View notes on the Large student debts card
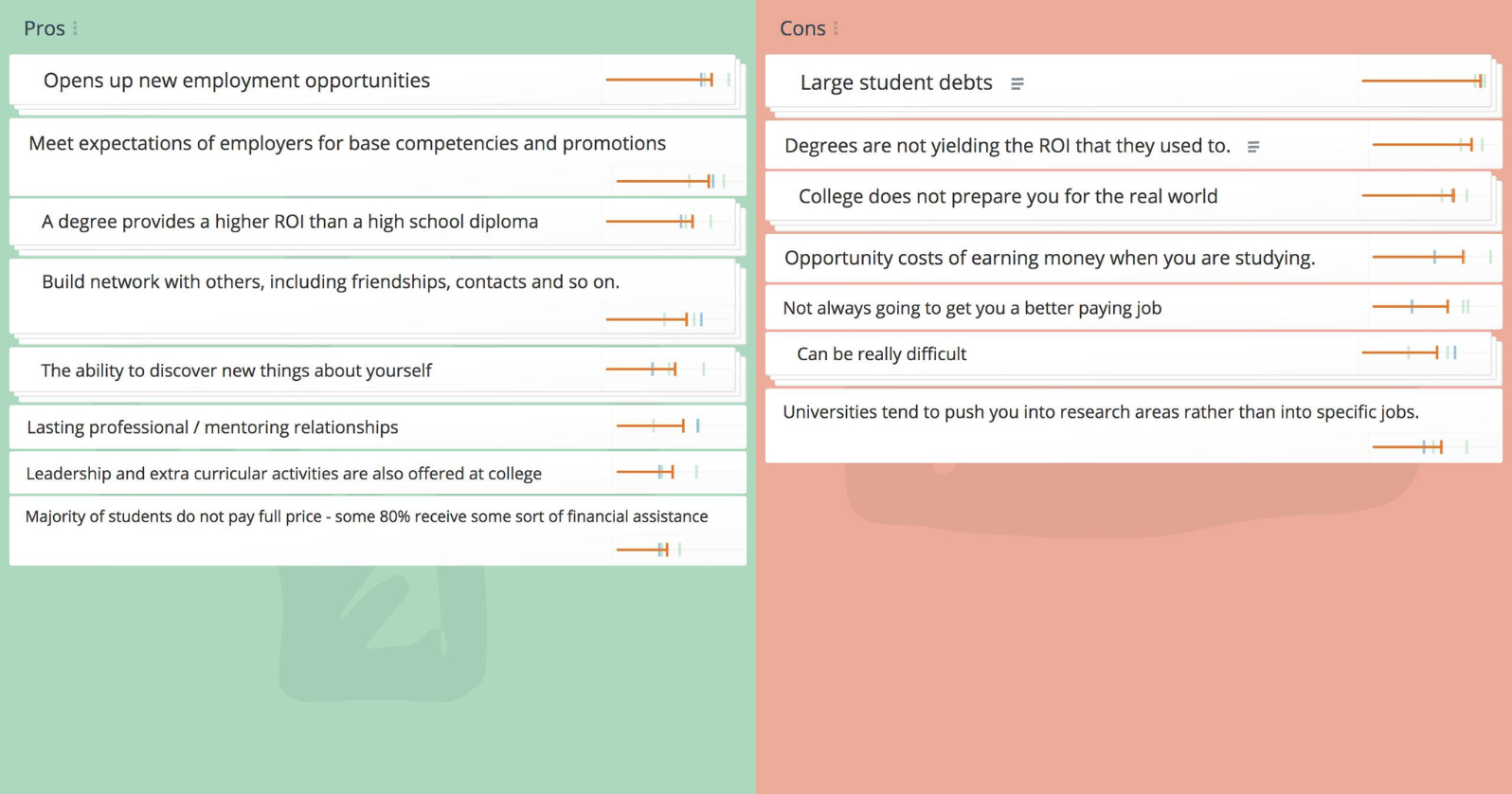Image resolution: width=1512 pixels, height=794 pixels. point(1017,82)
